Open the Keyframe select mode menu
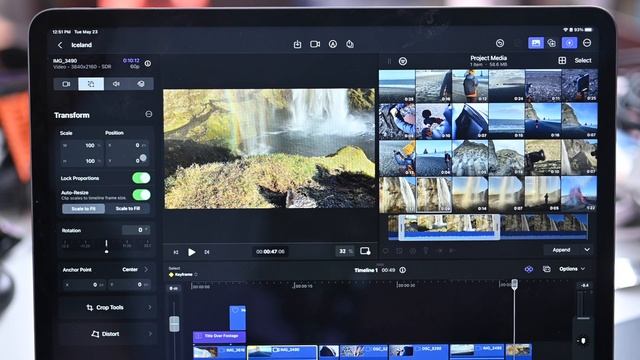Image resolution: width=640 pixels, height=360 pixels. (x=183, y=275)
